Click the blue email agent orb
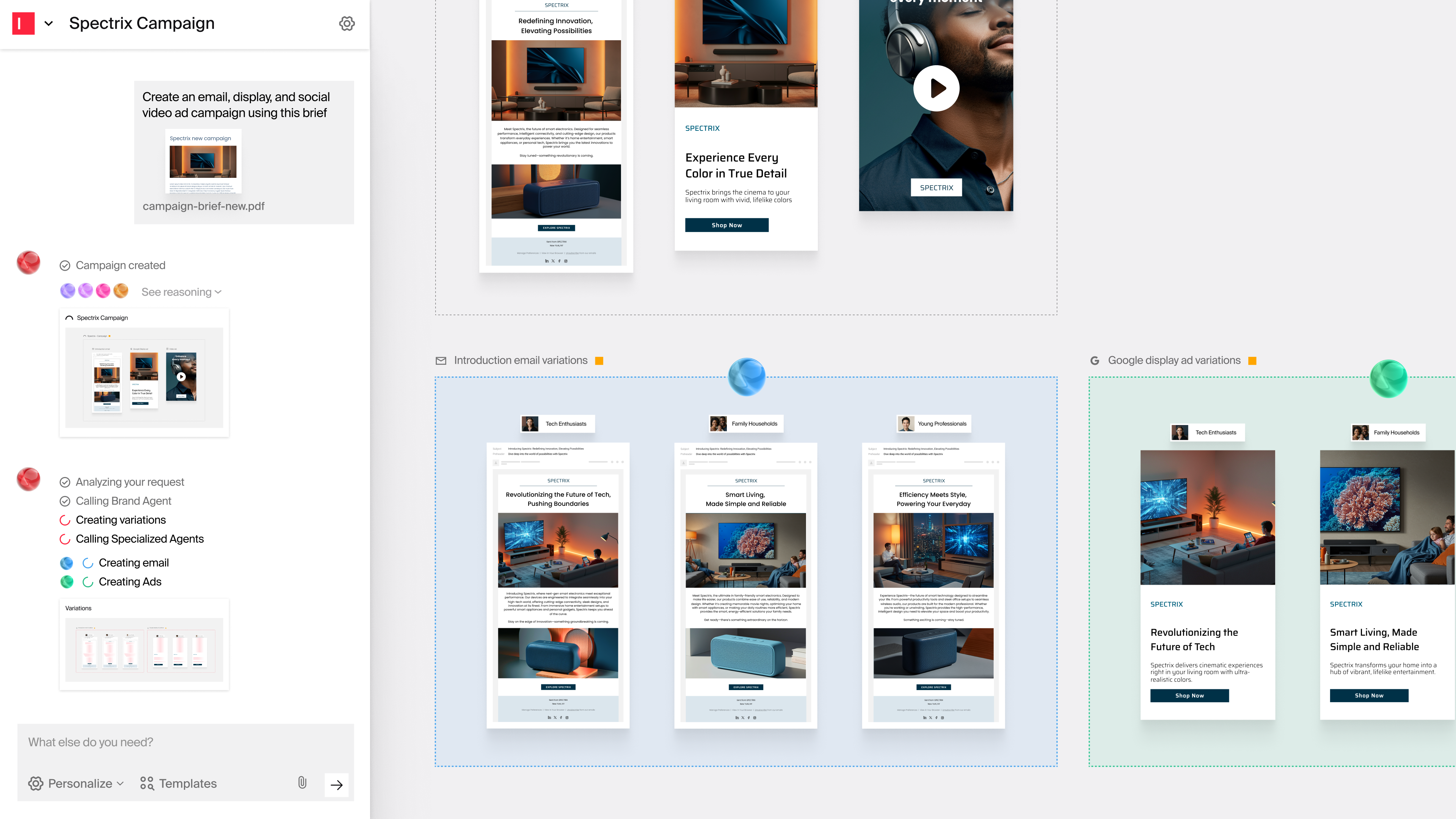The image size is (1456, 819). pyautogui.click(x=746, y=377)
